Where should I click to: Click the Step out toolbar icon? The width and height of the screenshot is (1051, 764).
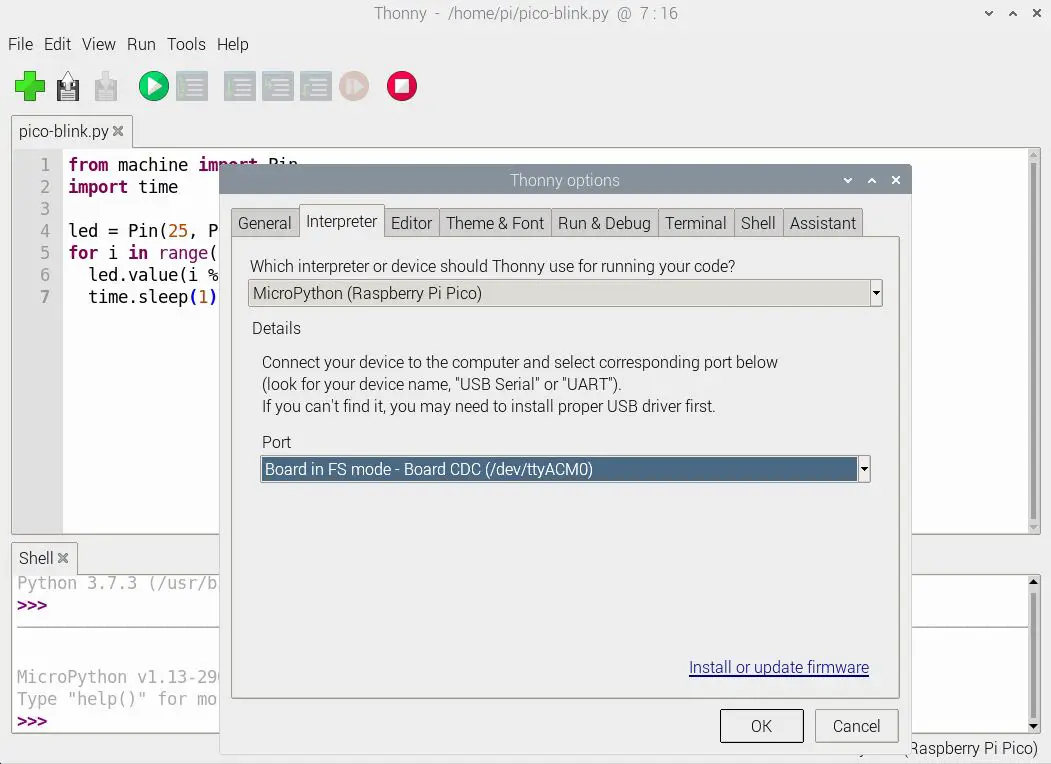coord(315,86)
